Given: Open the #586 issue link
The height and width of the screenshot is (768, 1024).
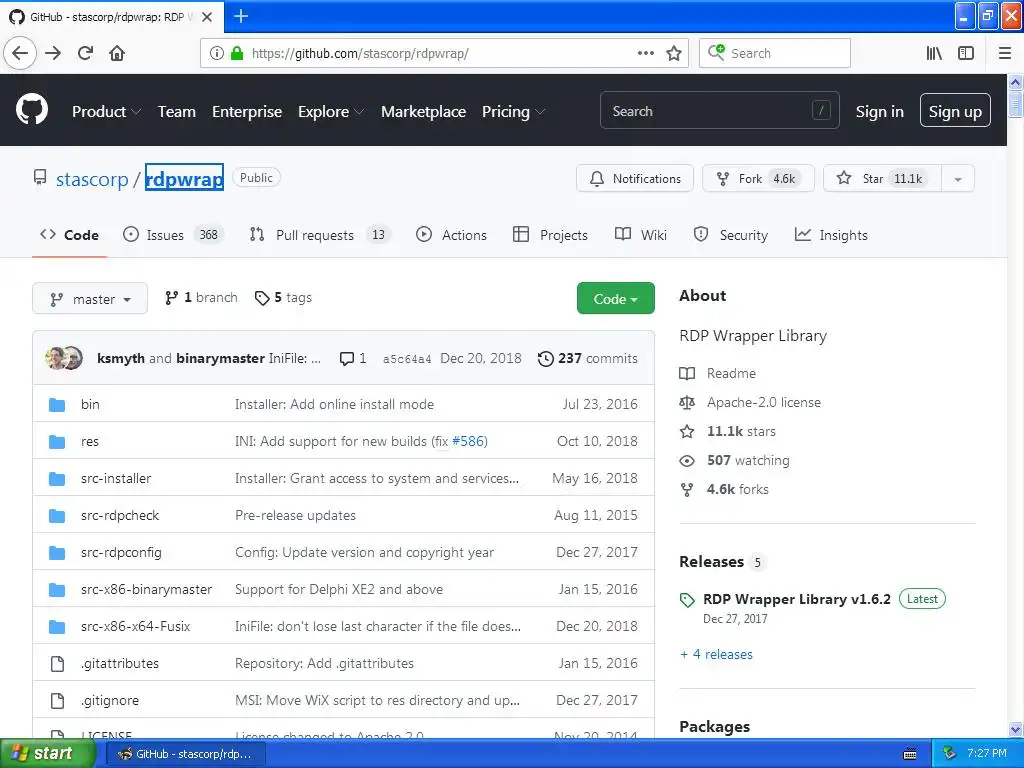Looking at the screenshot, I should [x=468, y=441].
